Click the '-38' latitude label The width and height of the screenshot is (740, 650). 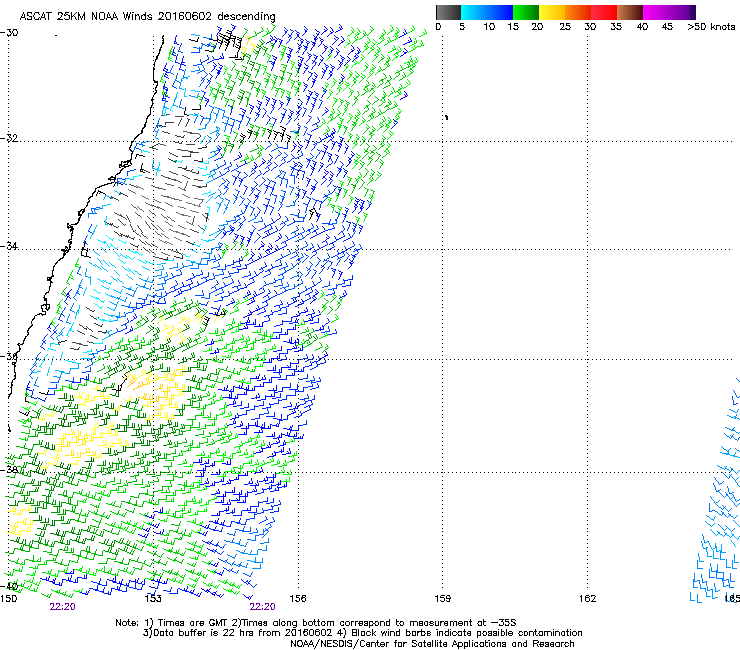9,470
